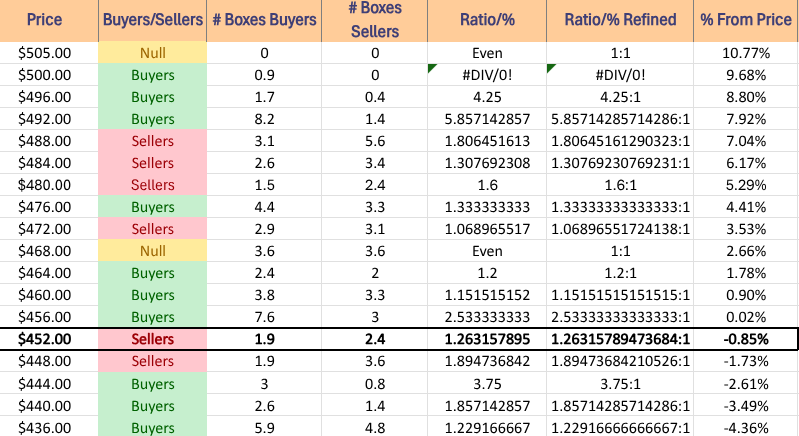Select the Ratio/% Refined header cell

point(620,20)
